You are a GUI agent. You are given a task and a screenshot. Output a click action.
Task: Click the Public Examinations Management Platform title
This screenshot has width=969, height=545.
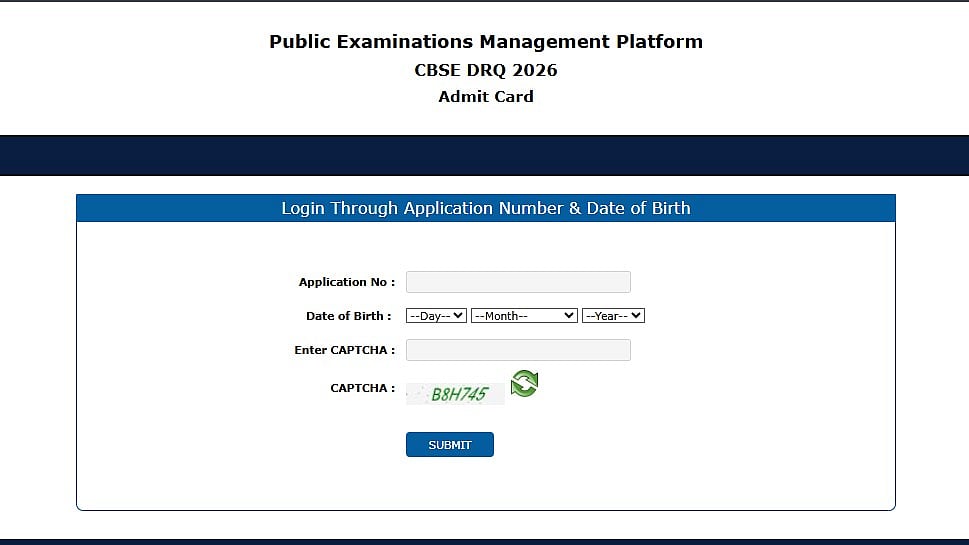coord(486,42)
